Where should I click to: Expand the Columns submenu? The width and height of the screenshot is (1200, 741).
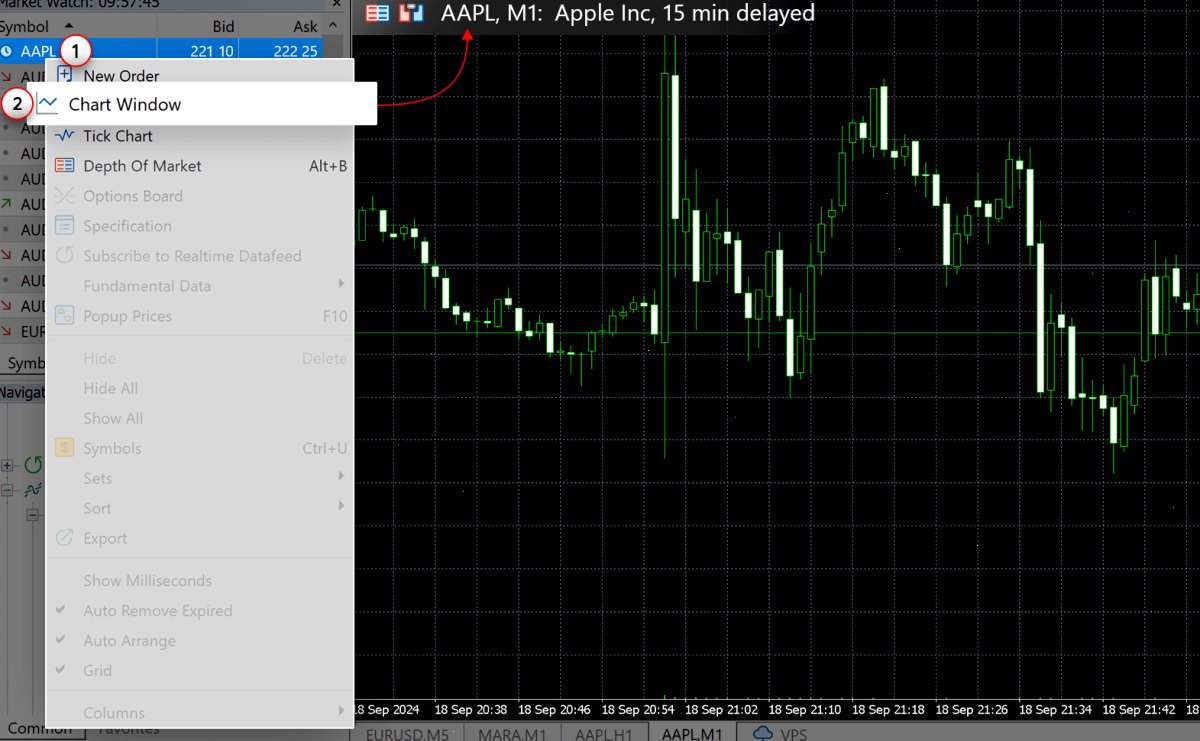coord(200,713)
